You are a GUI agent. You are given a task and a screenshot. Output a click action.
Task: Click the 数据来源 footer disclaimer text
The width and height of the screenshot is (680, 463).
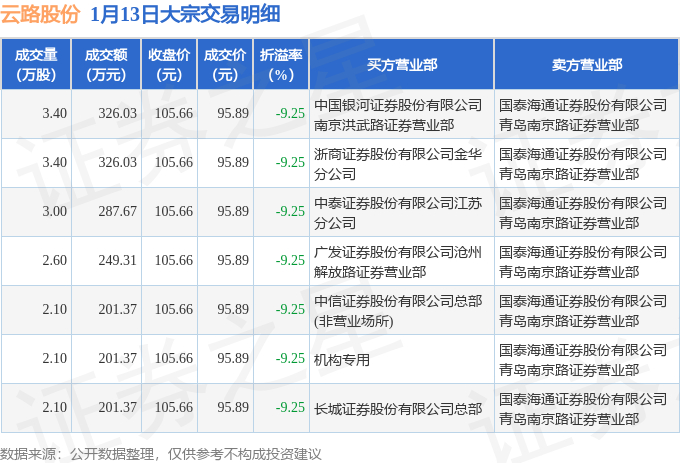pos(161,454)
